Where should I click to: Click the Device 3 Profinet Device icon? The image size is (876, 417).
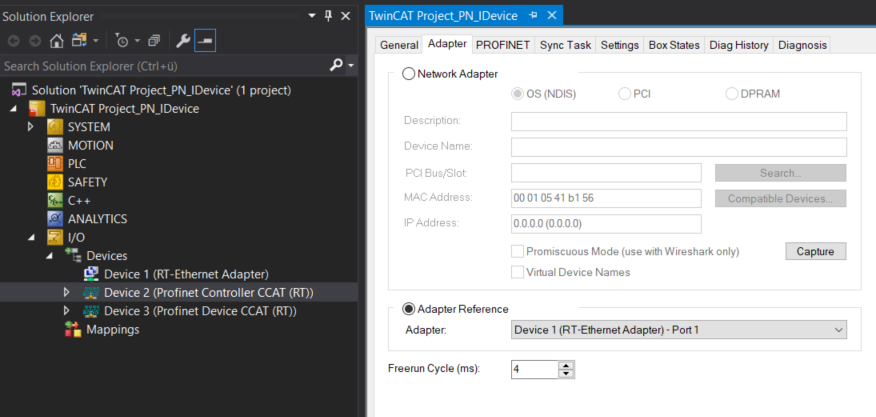91,311
